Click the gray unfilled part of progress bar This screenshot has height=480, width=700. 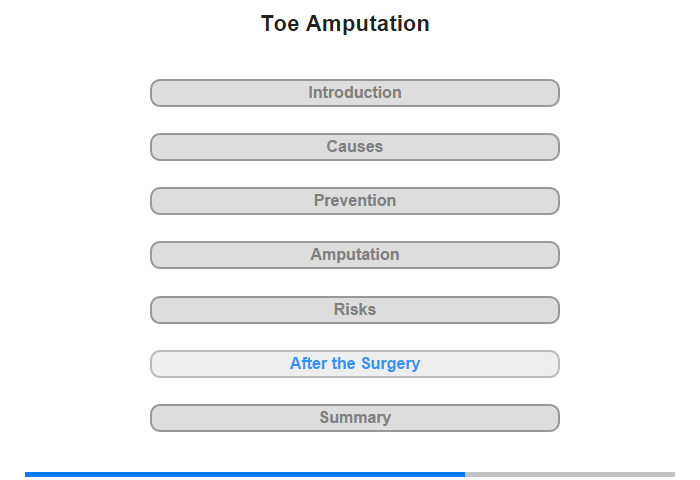[x=570, y=475]
